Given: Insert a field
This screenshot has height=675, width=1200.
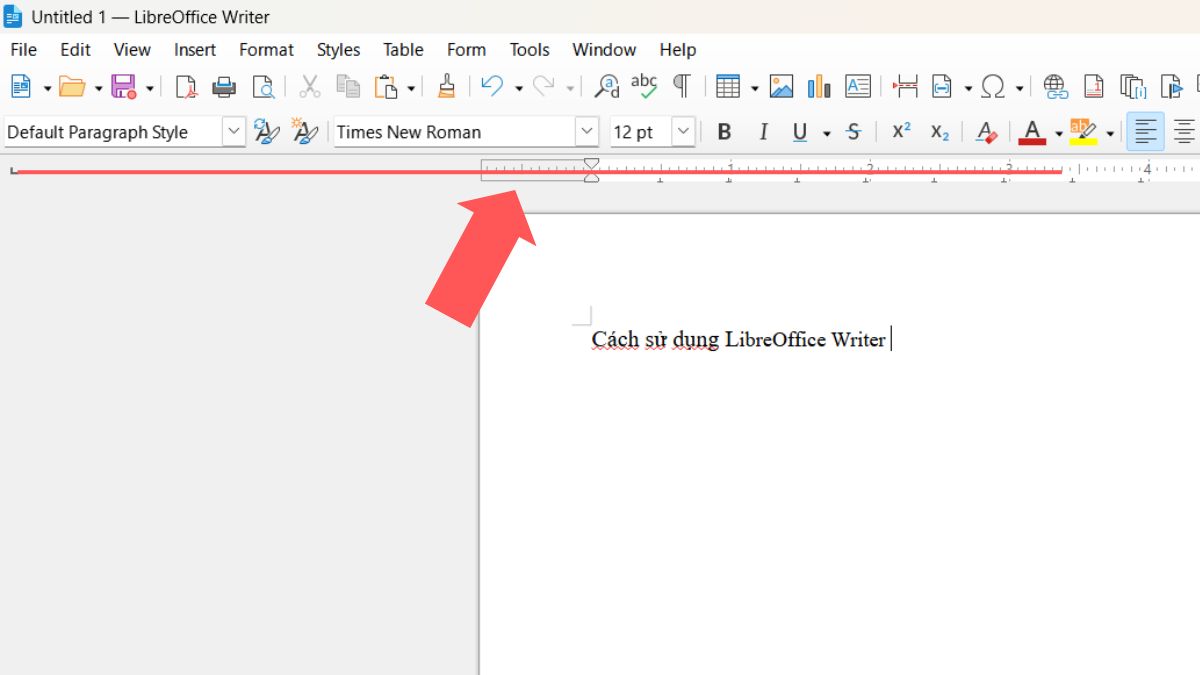Looking at the screenshot, I should [x=942, y=87].
